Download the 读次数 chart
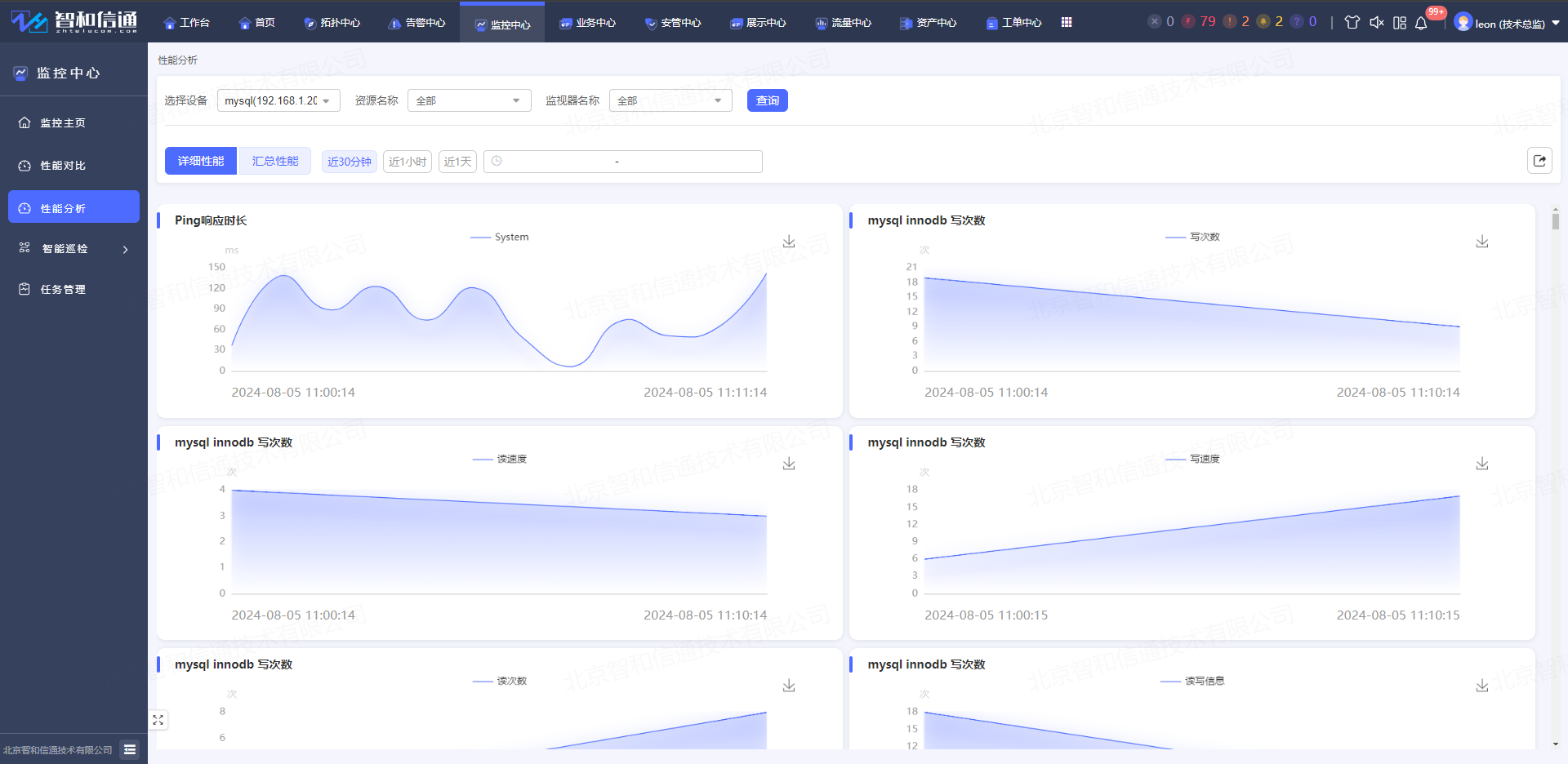This screenshot has height=764, width=1568. [x=789, y=686]
